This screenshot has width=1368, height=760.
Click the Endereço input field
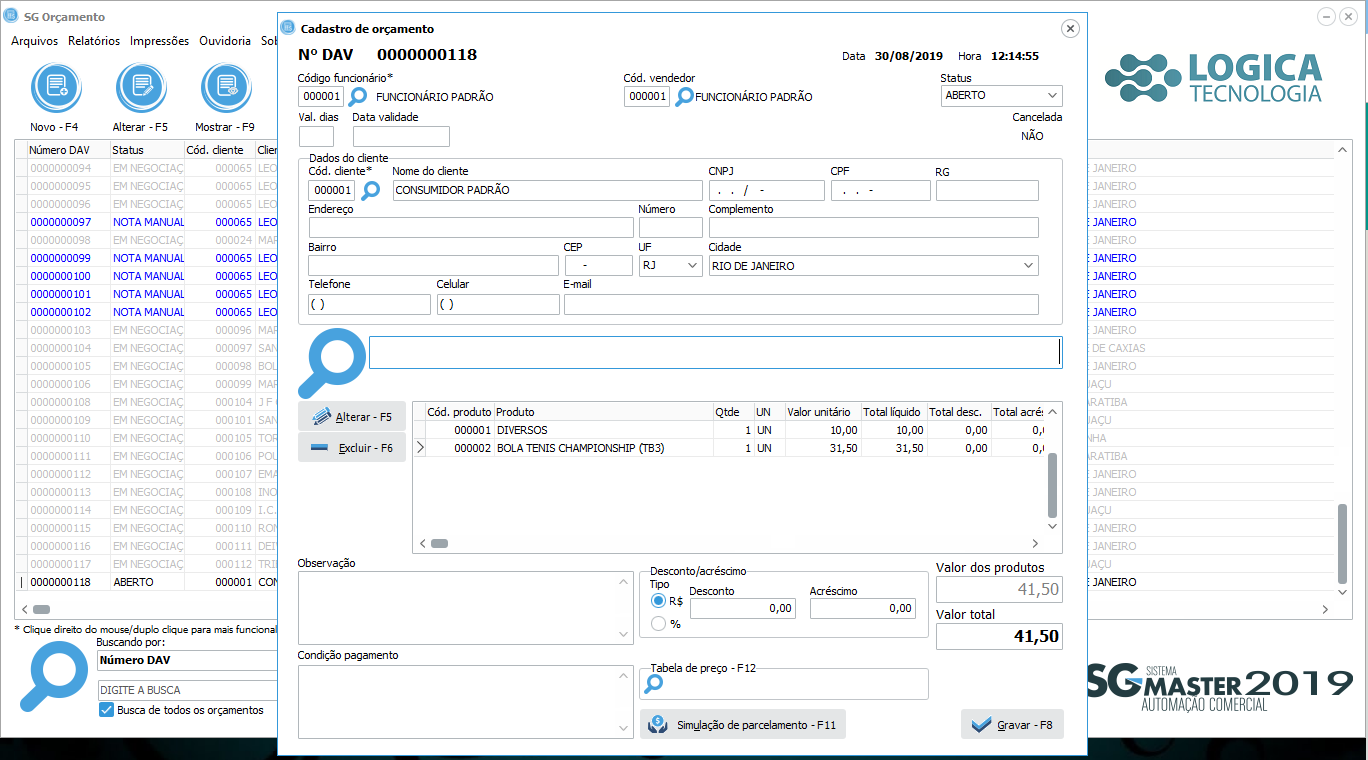click(471, 228)
